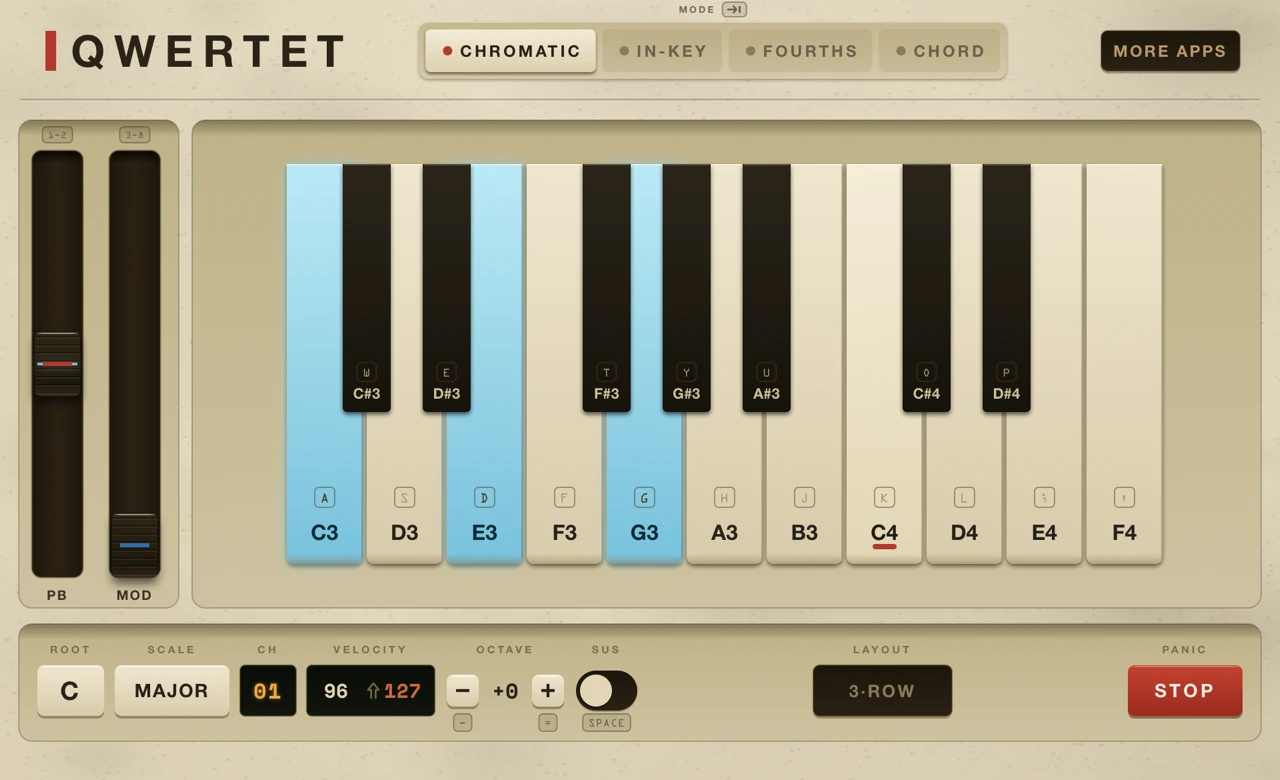Play the C#3 black key
This screenshot has width=1280, height=780.
367,288
